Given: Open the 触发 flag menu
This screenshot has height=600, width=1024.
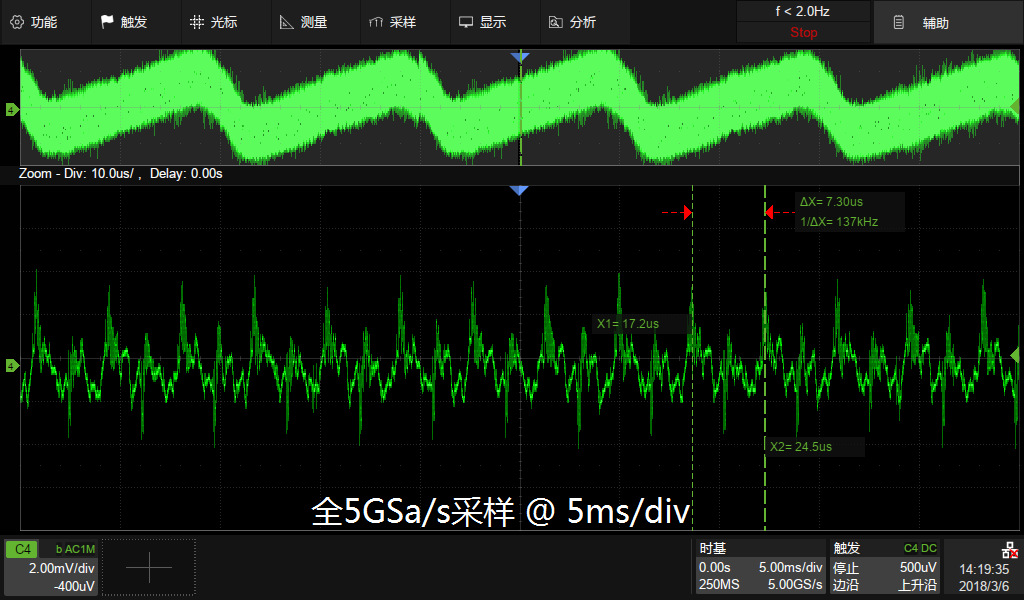Looking at the screenshot, I should (124, 22).
